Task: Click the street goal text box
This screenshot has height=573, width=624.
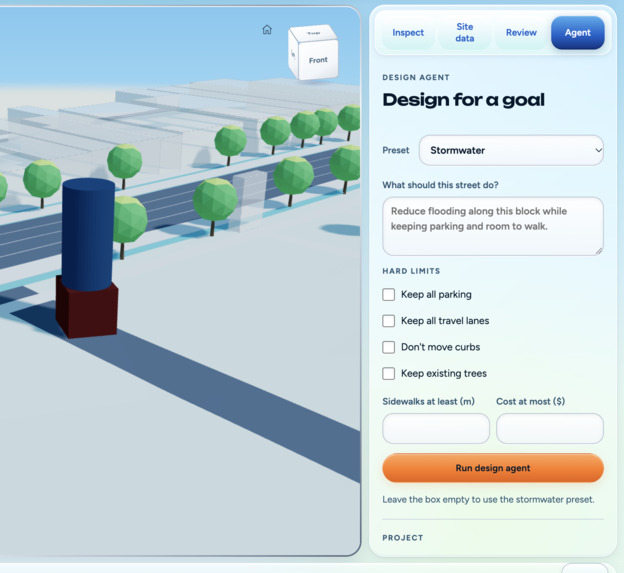Action: [493, 226]
